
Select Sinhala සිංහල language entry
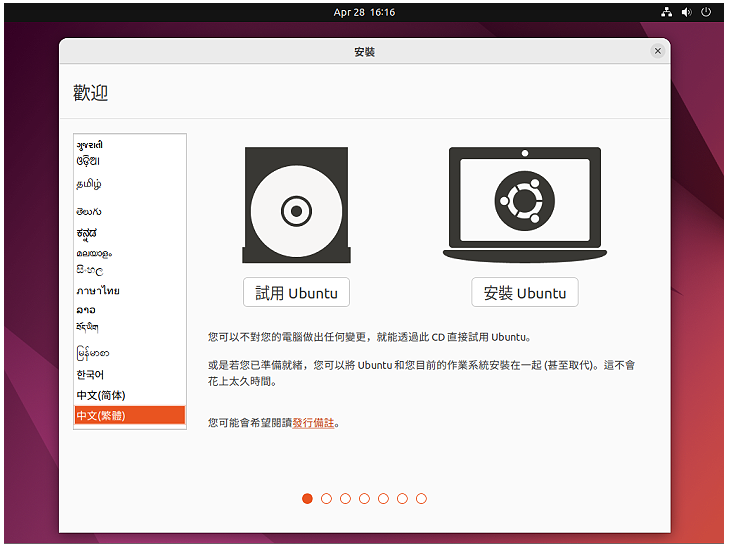point(130,270)
